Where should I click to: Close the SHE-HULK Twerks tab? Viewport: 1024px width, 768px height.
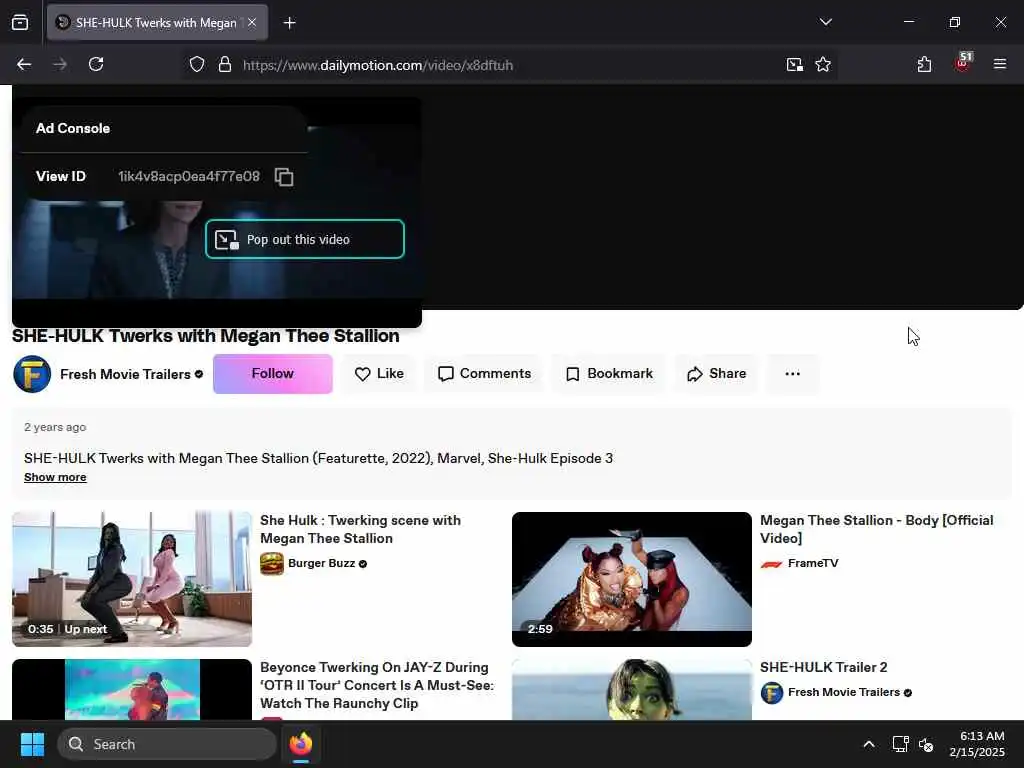252,22
